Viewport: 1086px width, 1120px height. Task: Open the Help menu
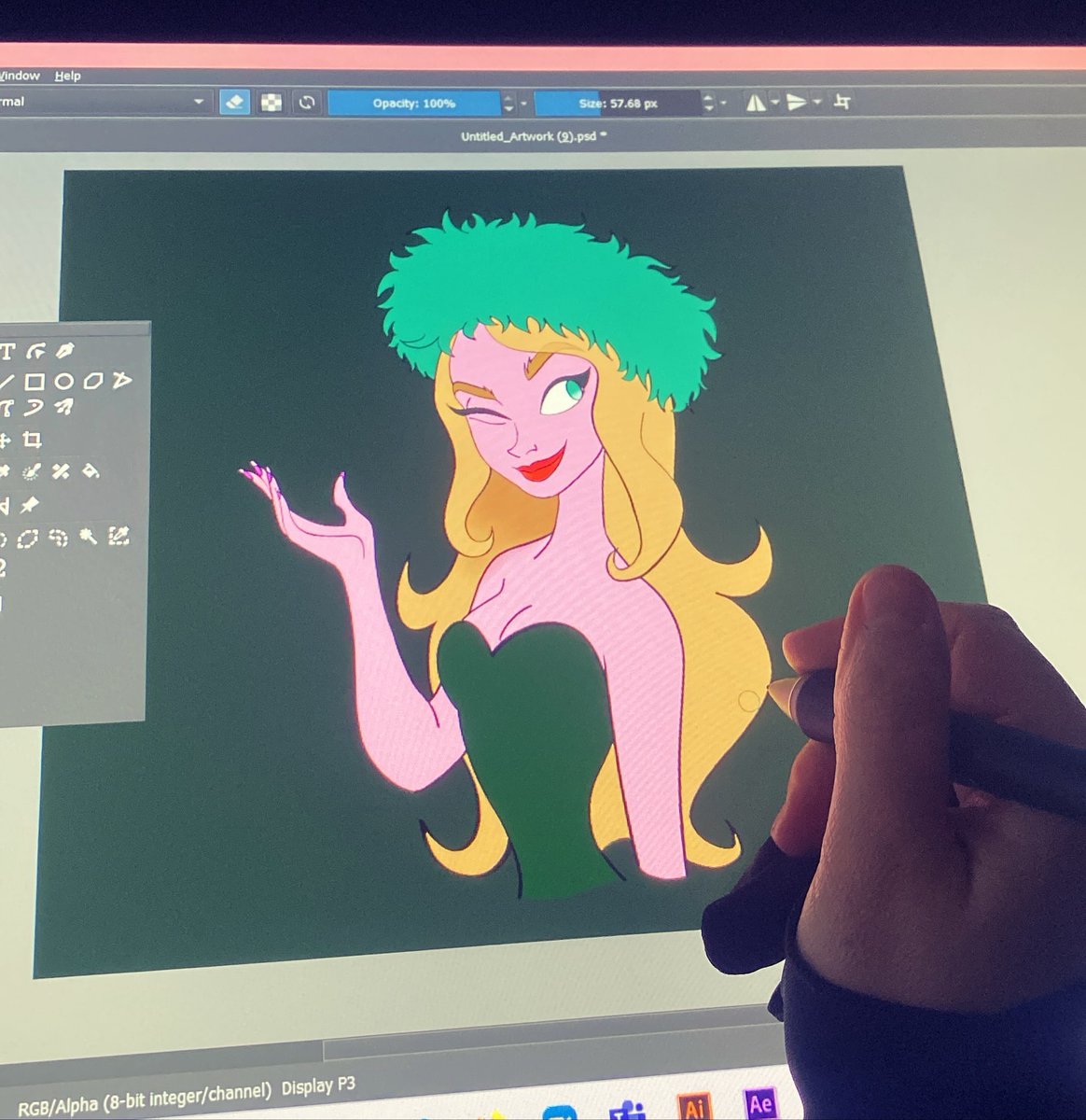(x=67, y=76)
